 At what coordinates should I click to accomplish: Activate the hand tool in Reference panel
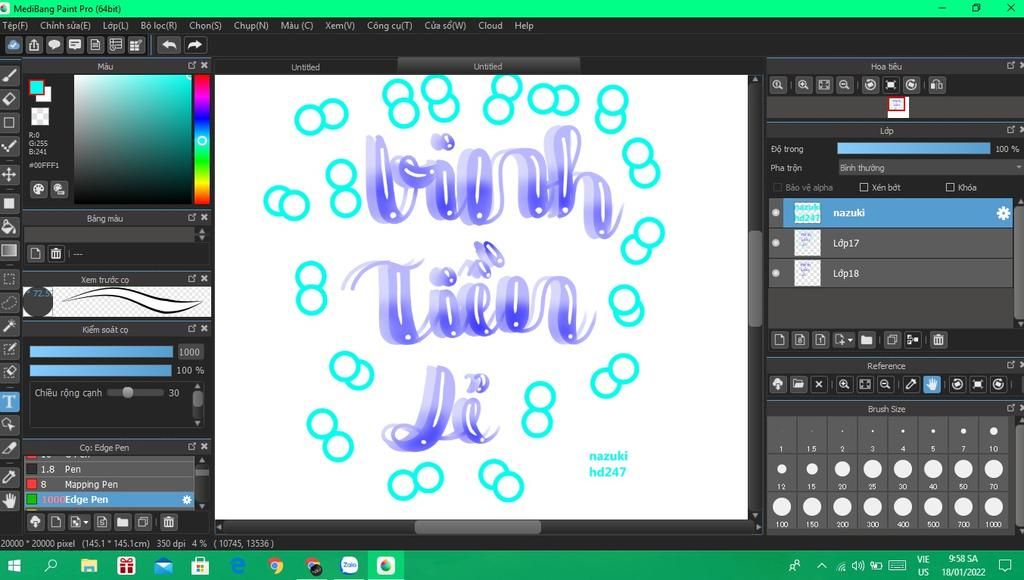tap(931, 384)
